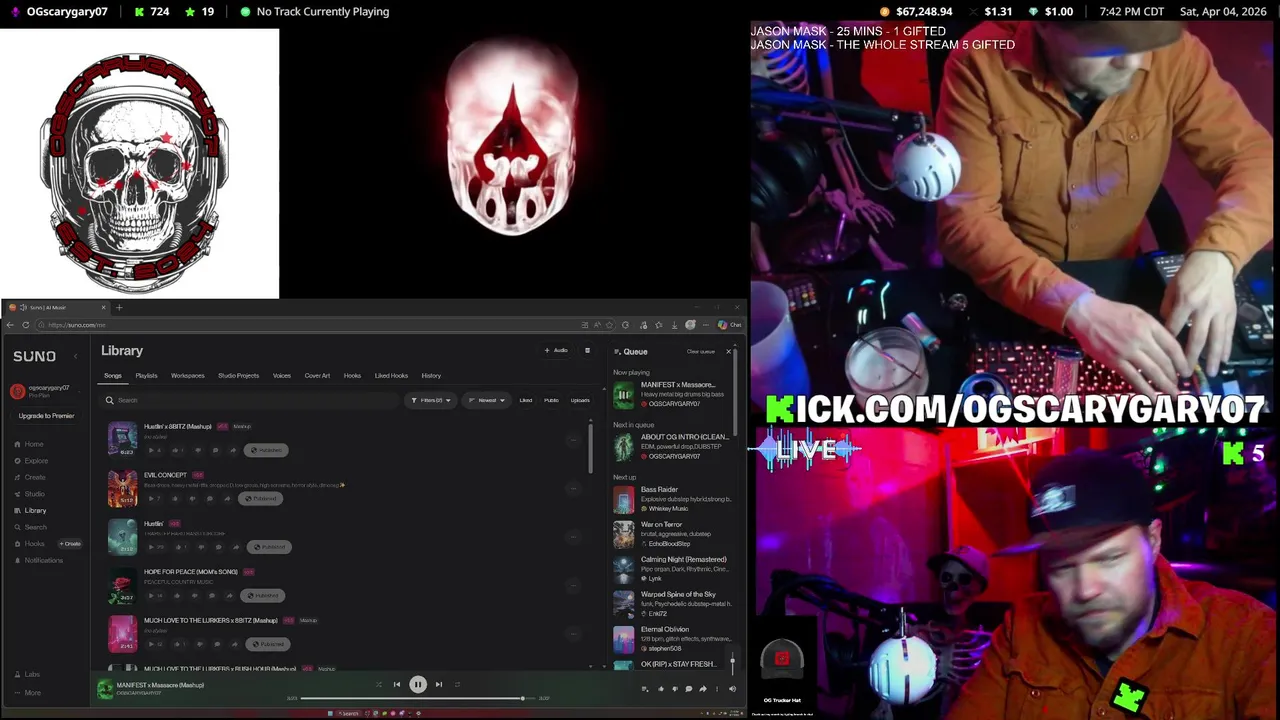1280x720 pixels.
Task: Open Copilot Chat button in browser toolbar
Action: (730, 325)
